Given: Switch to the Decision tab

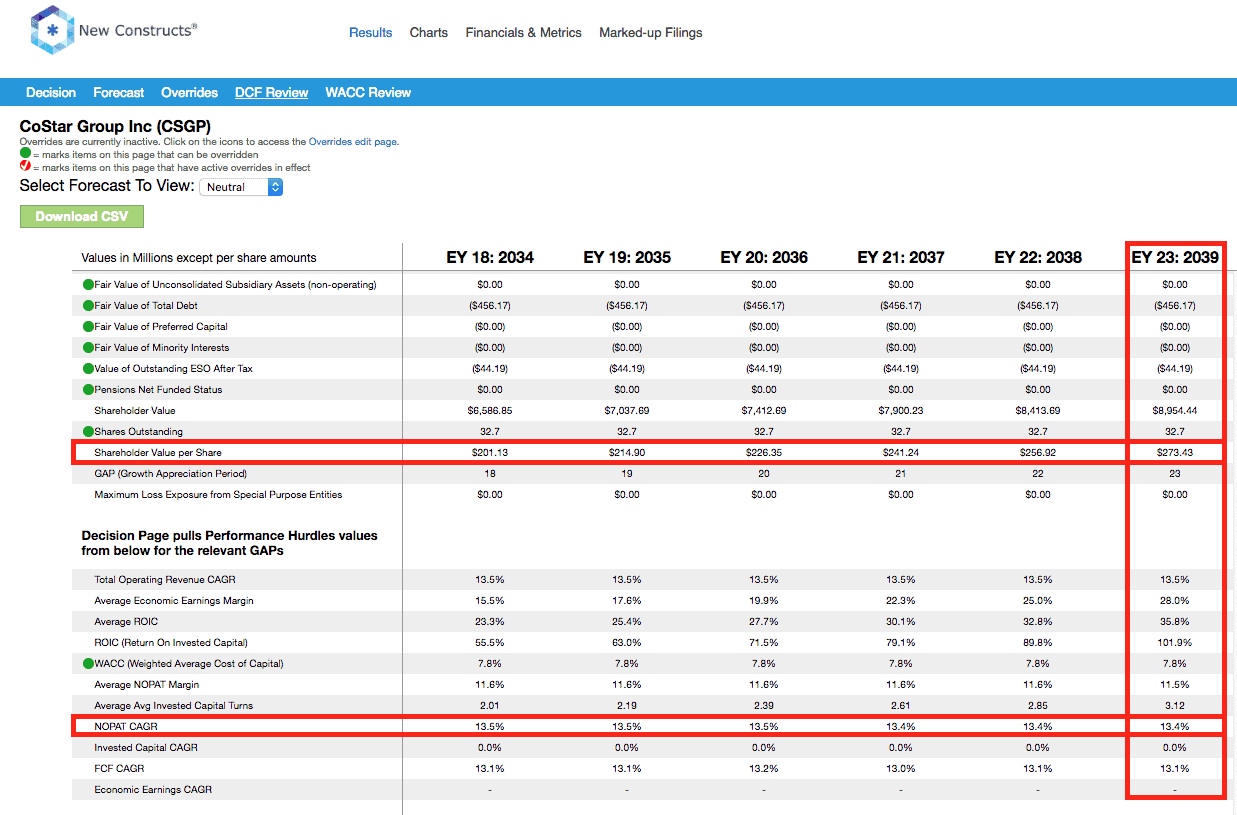Looking at the screenshot, I should [x=51, y=93].
